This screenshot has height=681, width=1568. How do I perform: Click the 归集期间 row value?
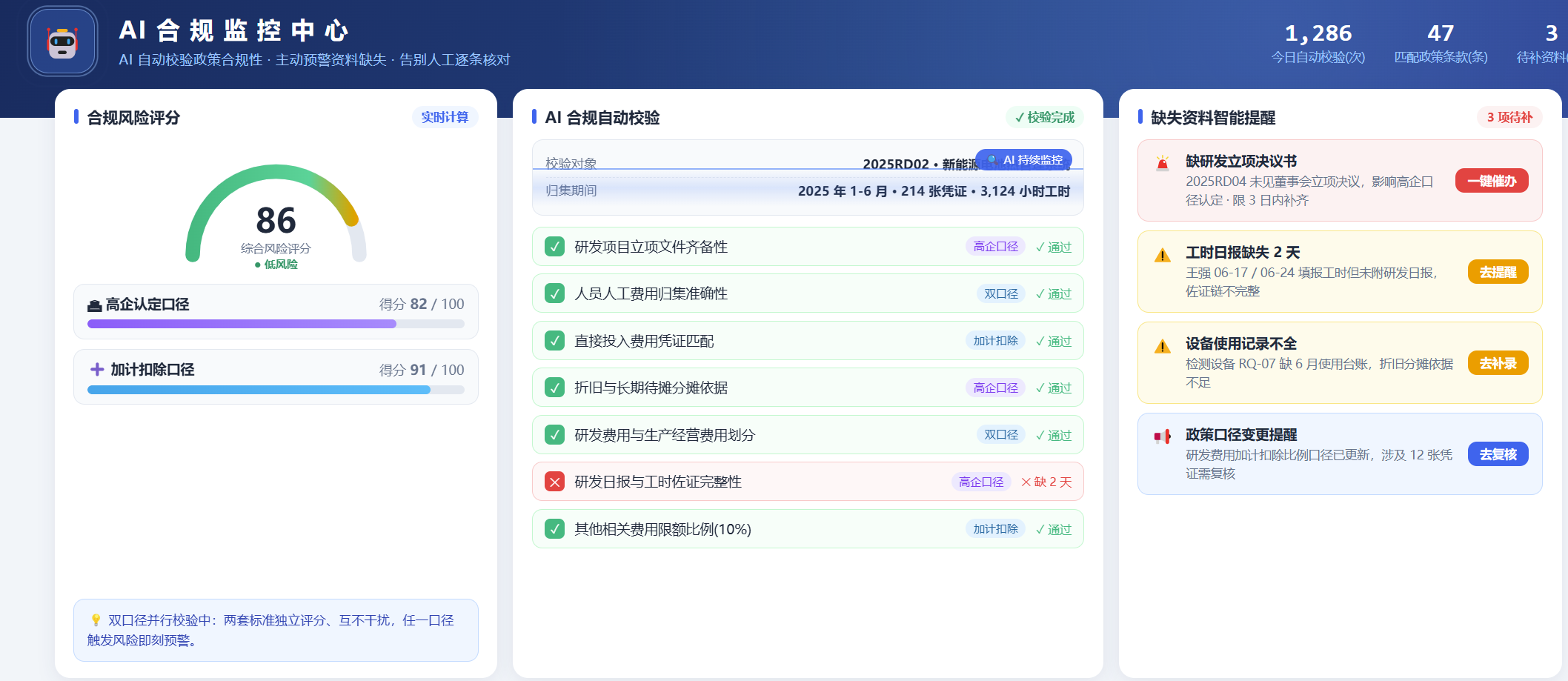[934, 191]
